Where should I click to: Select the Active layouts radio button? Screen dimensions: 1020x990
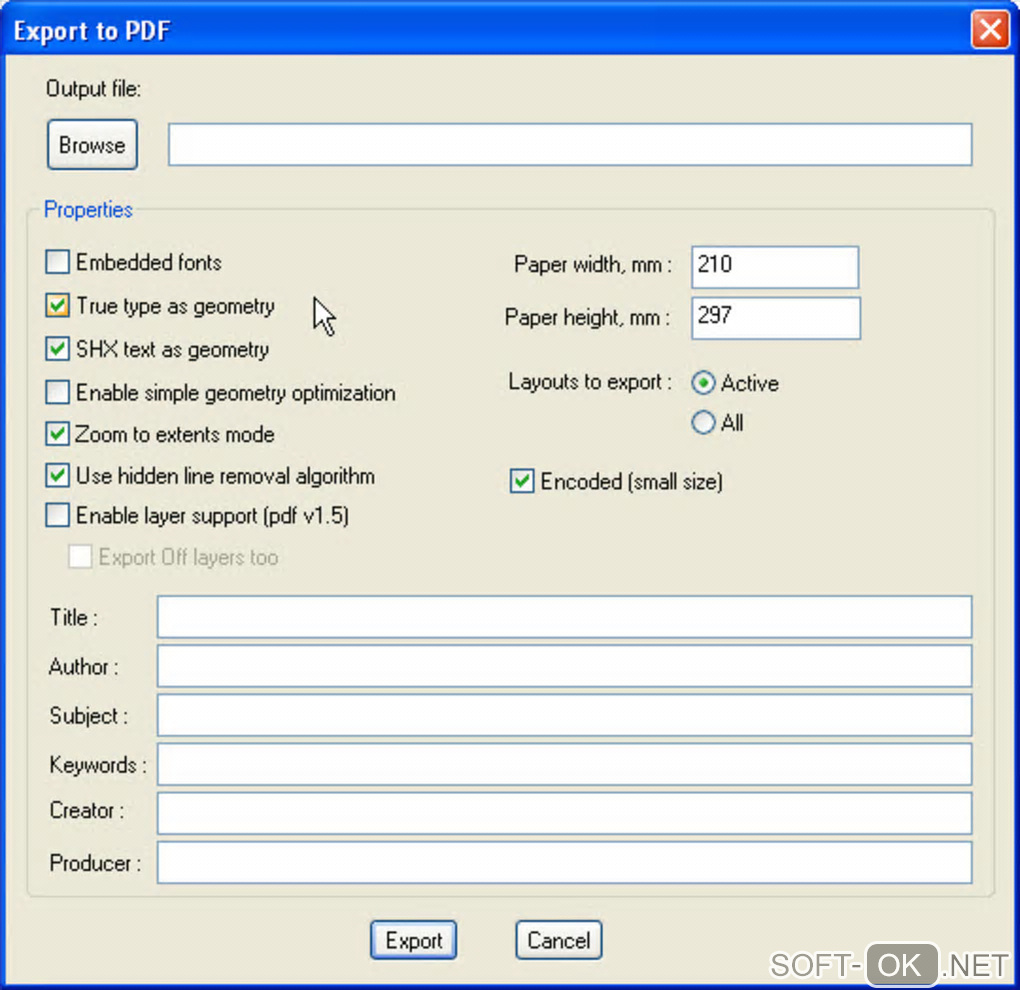point(703,383)
